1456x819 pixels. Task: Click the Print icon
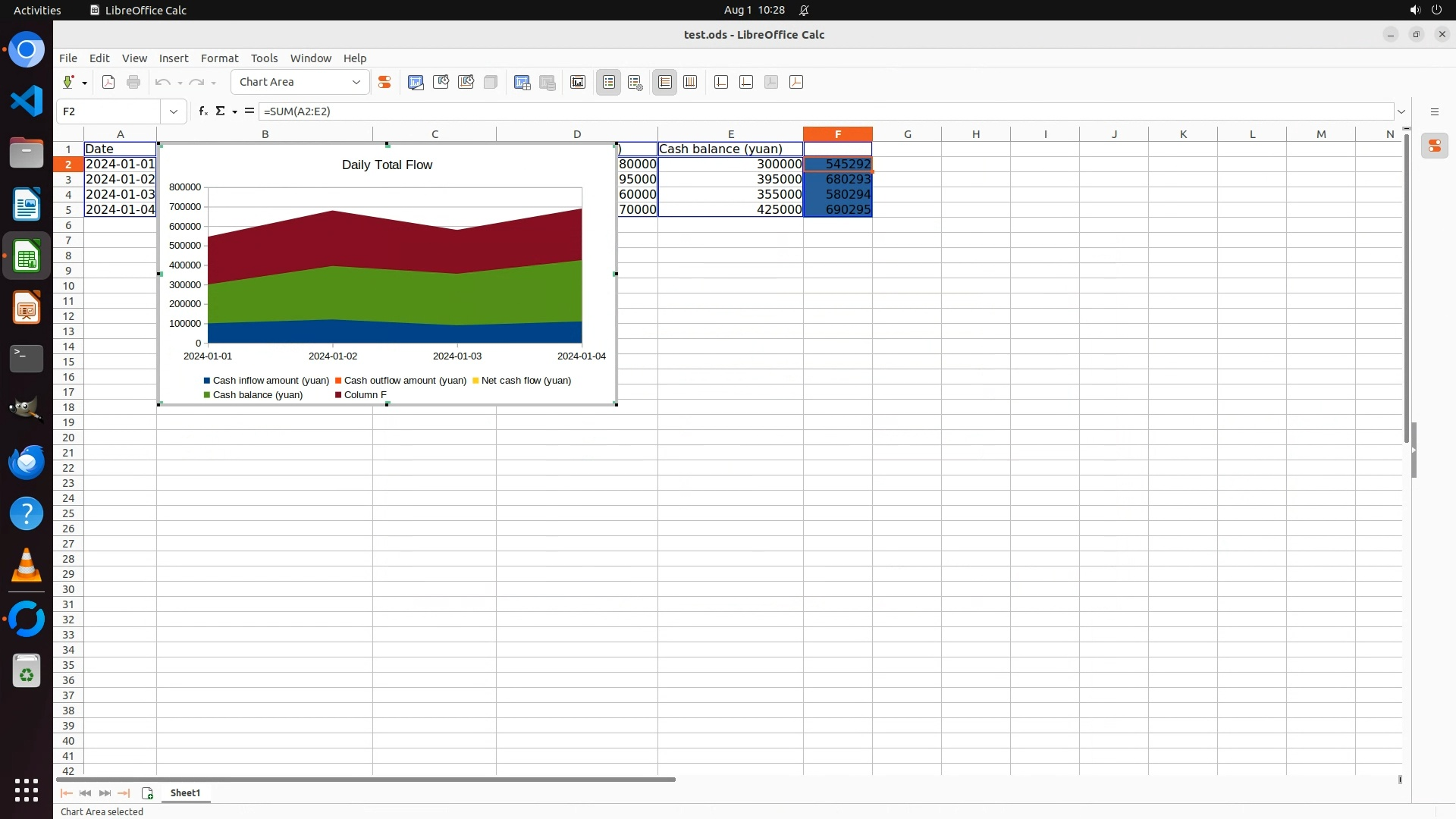pyautogui.click(x=133, y=82)
